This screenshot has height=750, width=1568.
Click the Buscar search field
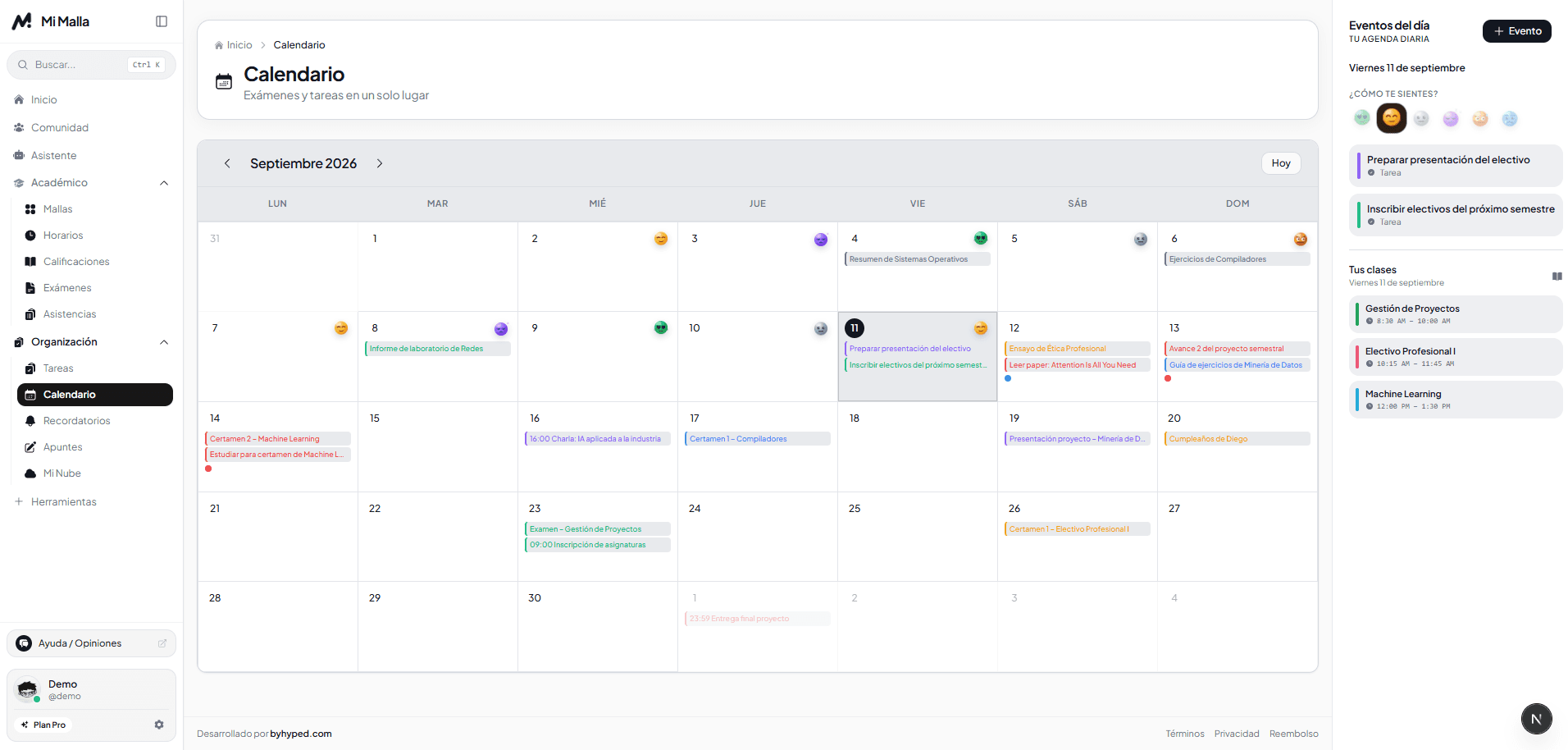[91, 65]
